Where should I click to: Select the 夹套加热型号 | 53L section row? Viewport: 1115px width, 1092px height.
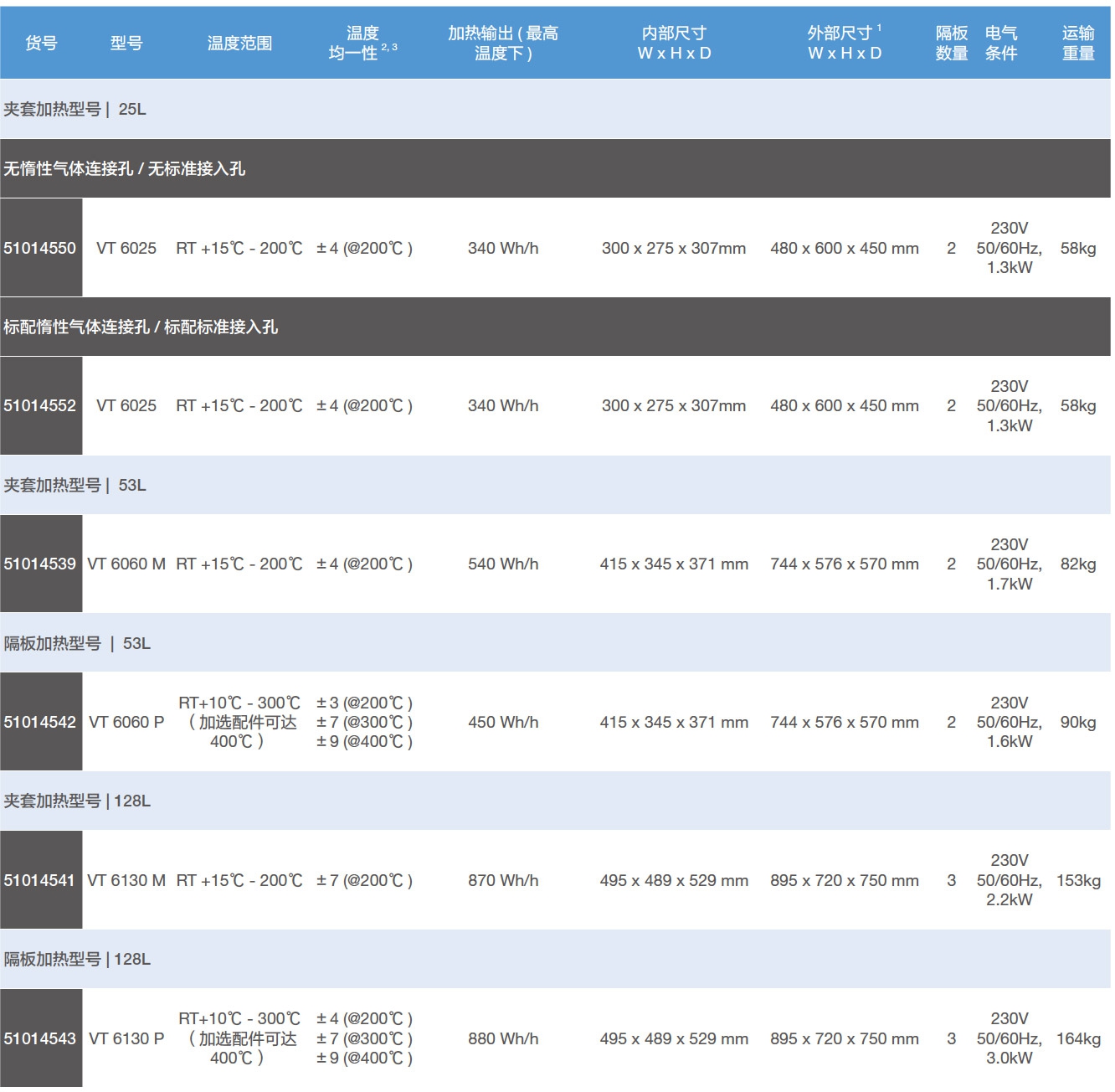click(x=556, y=485)
